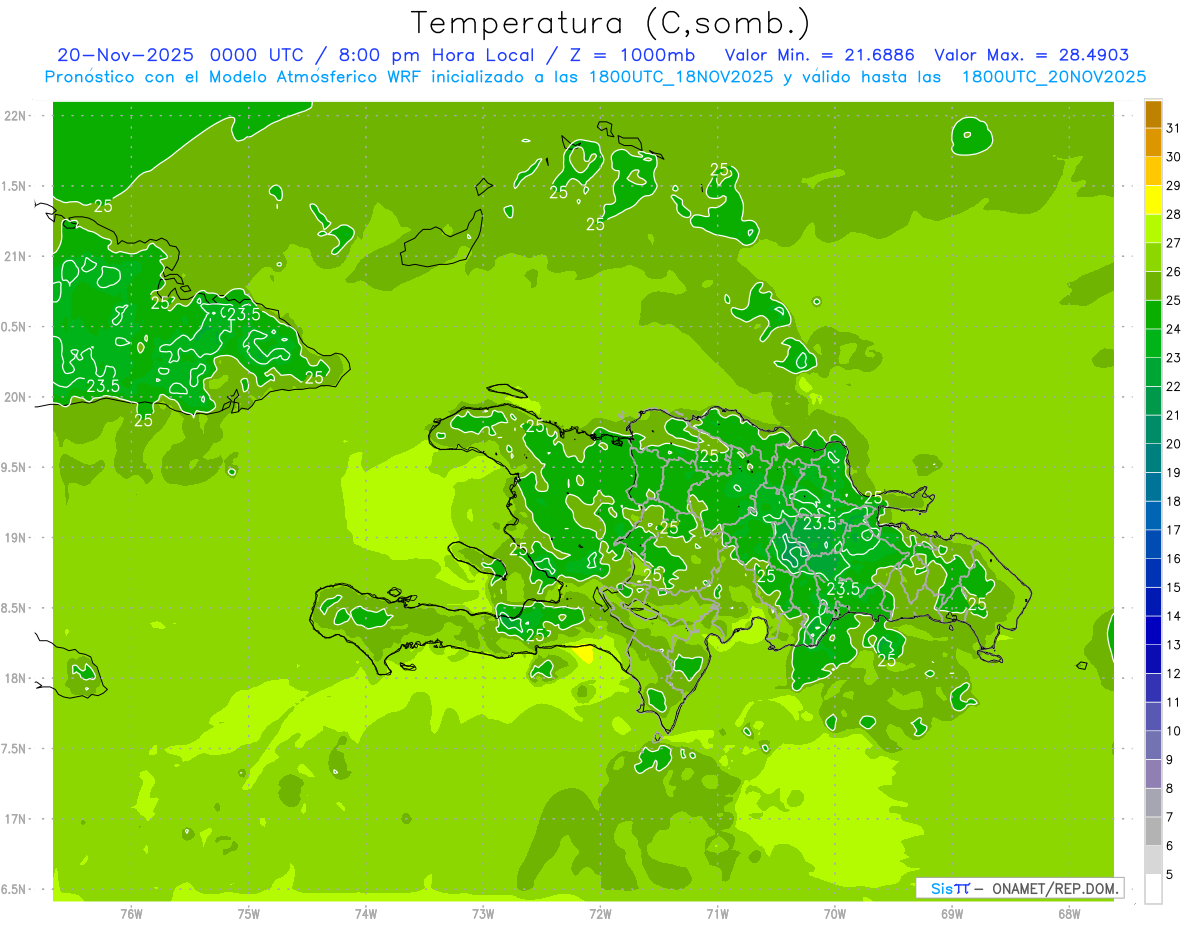Click the legend value "25" on the color scale
This screenshot has height=927, width=1200.
point(1174,300)
